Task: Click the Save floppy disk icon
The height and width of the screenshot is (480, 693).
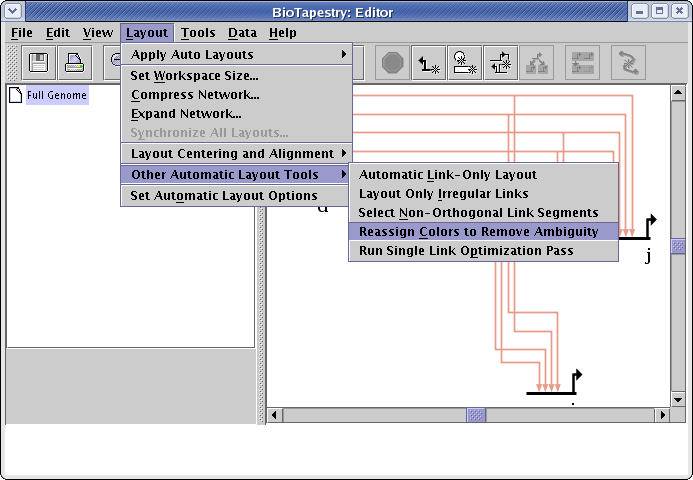Action: coord(39,63)
